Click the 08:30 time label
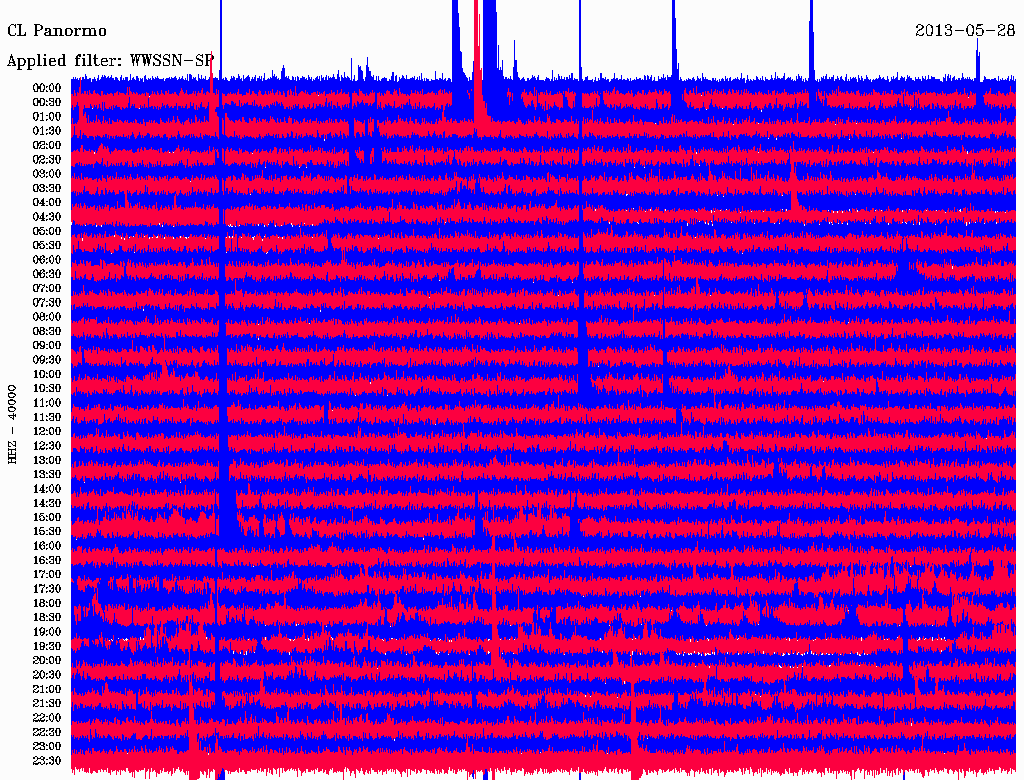 [47, 331]
